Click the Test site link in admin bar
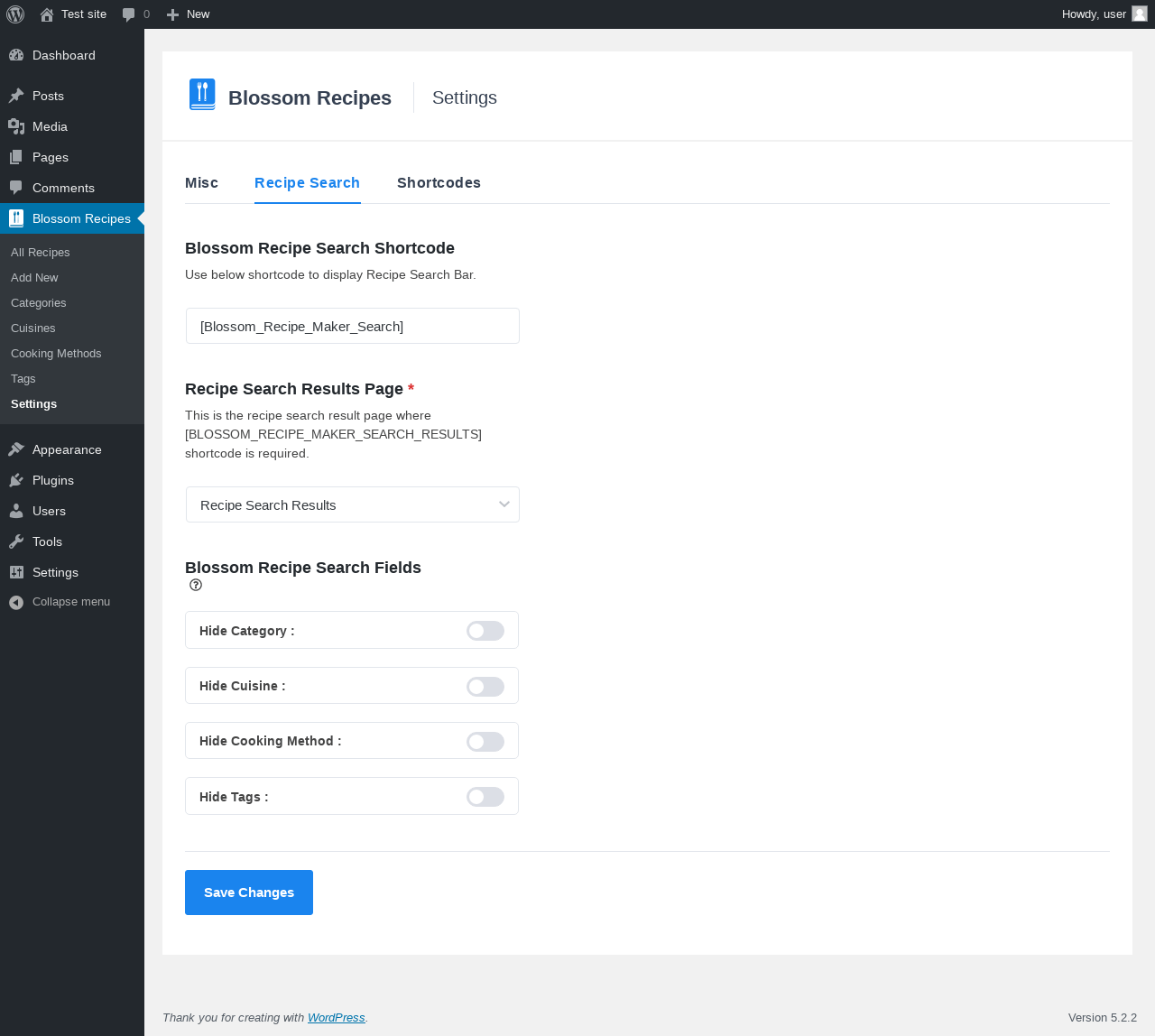 coord(84,14)
